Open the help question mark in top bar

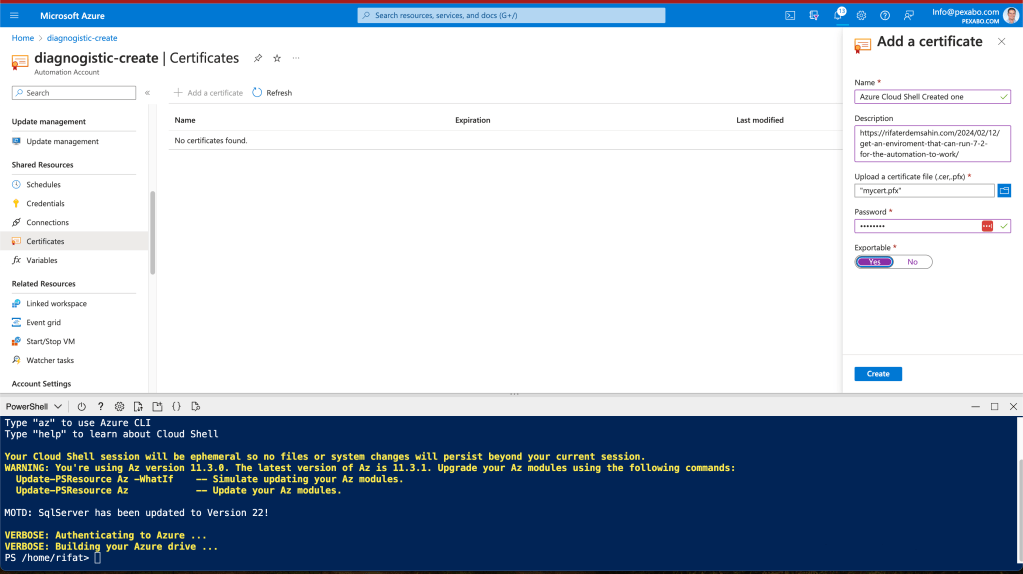(885, 15)
